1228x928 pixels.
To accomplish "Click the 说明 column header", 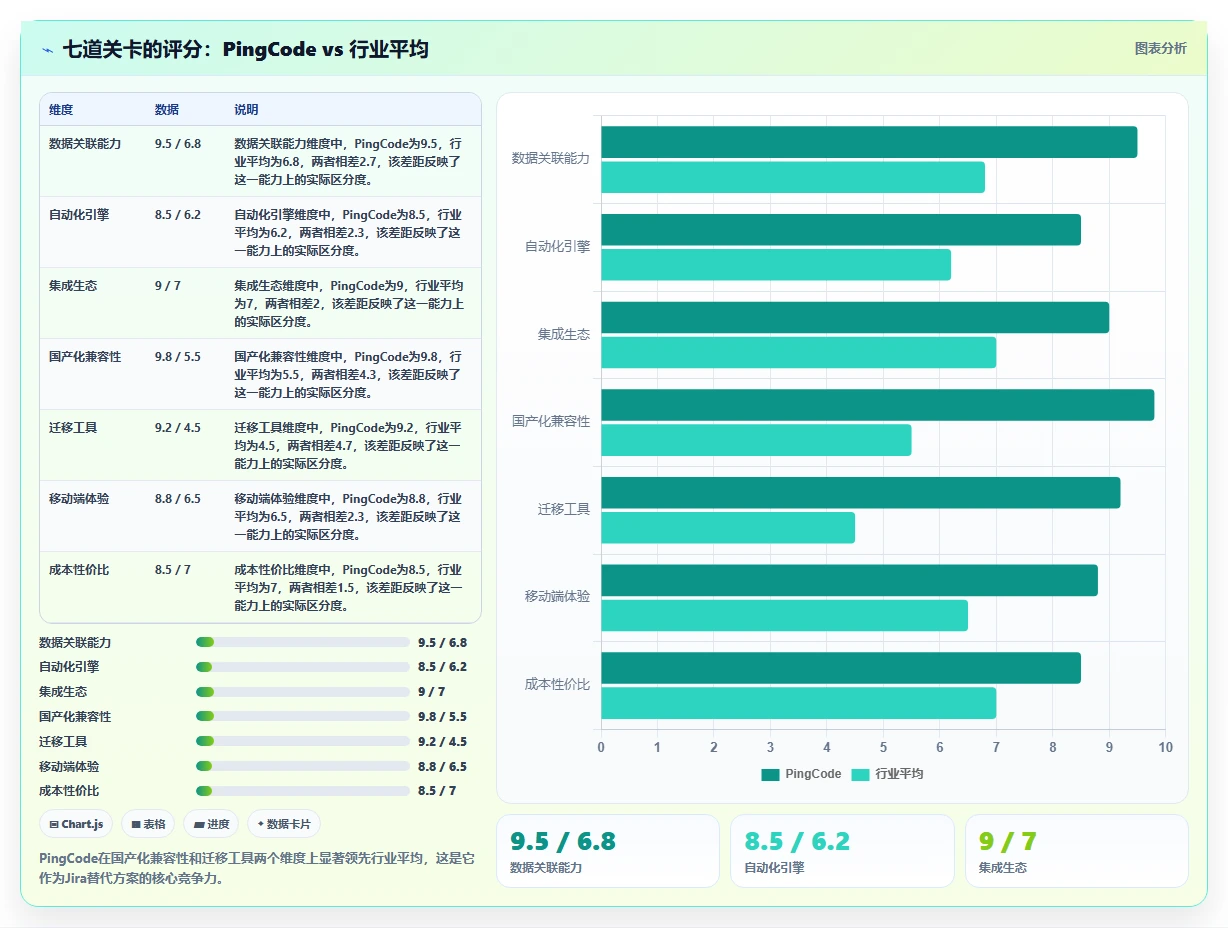I will pos(246,110).
